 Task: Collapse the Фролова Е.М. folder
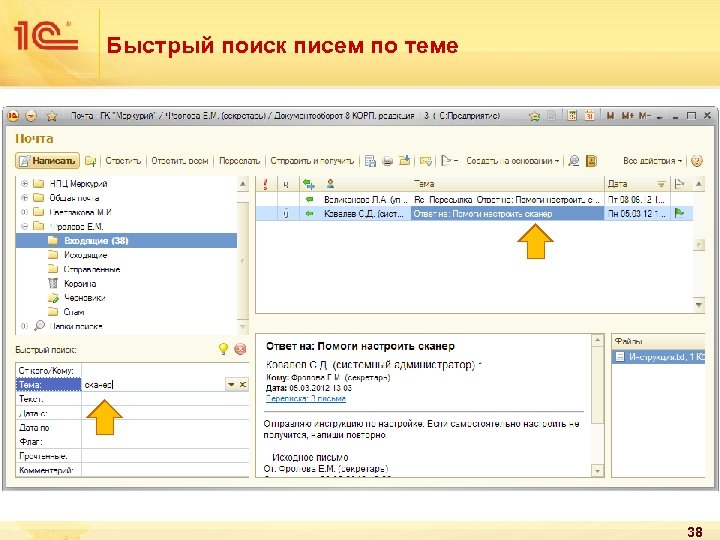click(25, 226)
